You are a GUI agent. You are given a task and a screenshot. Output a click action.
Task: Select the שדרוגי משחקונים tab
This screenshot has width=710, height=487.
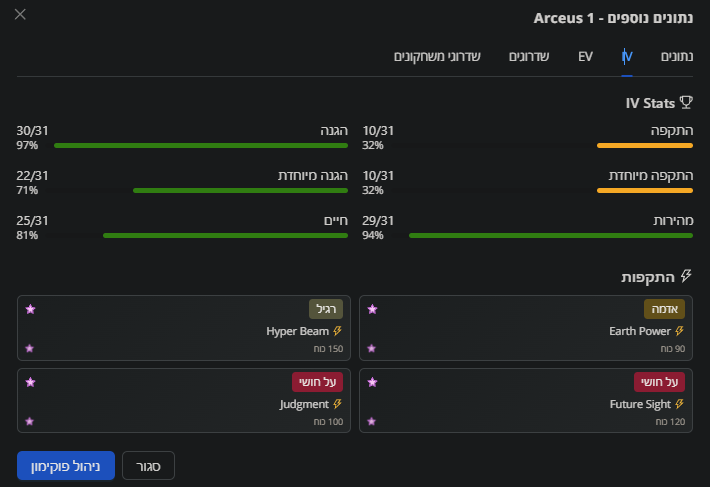coord(437,56)
